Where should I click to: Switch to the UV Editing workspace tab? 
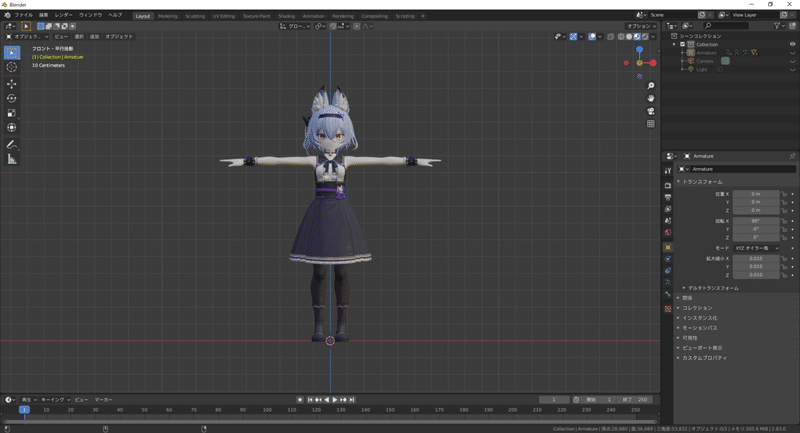pyautogui.click(x=223, y=16)
